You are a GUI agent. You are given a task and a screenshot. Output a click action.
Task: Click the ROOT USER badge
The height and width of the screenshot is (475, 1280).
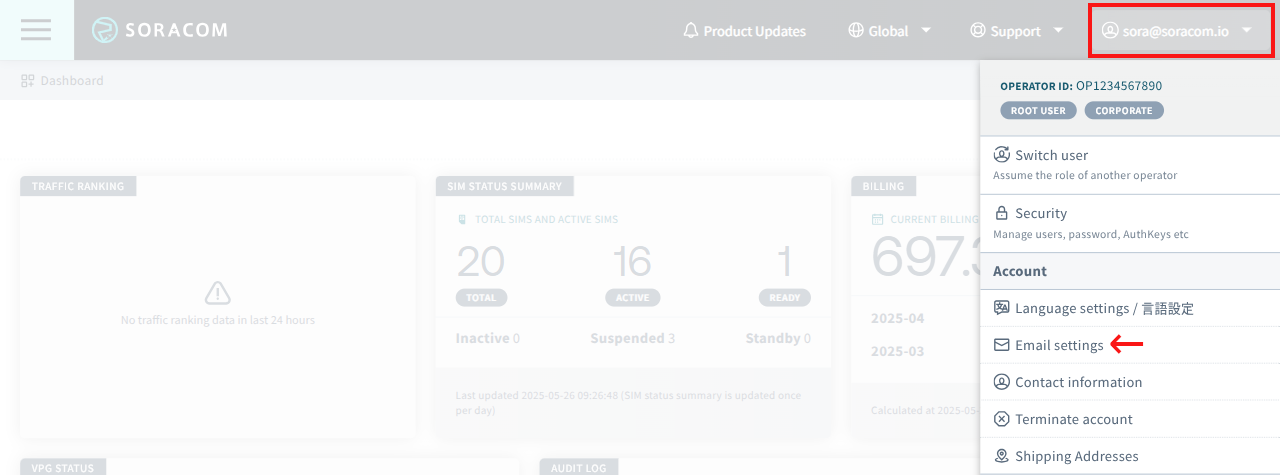(x=1038, y=111)
